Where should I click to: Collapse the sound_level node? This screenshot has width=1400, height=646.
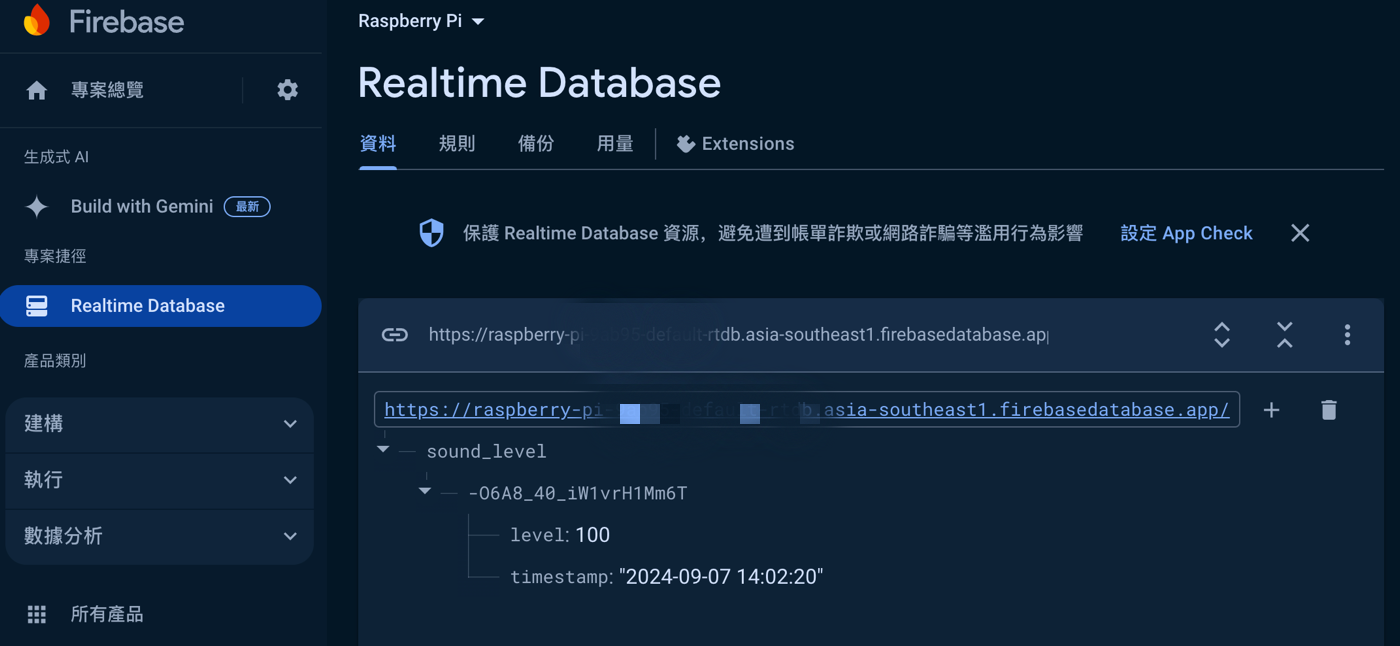383,450
